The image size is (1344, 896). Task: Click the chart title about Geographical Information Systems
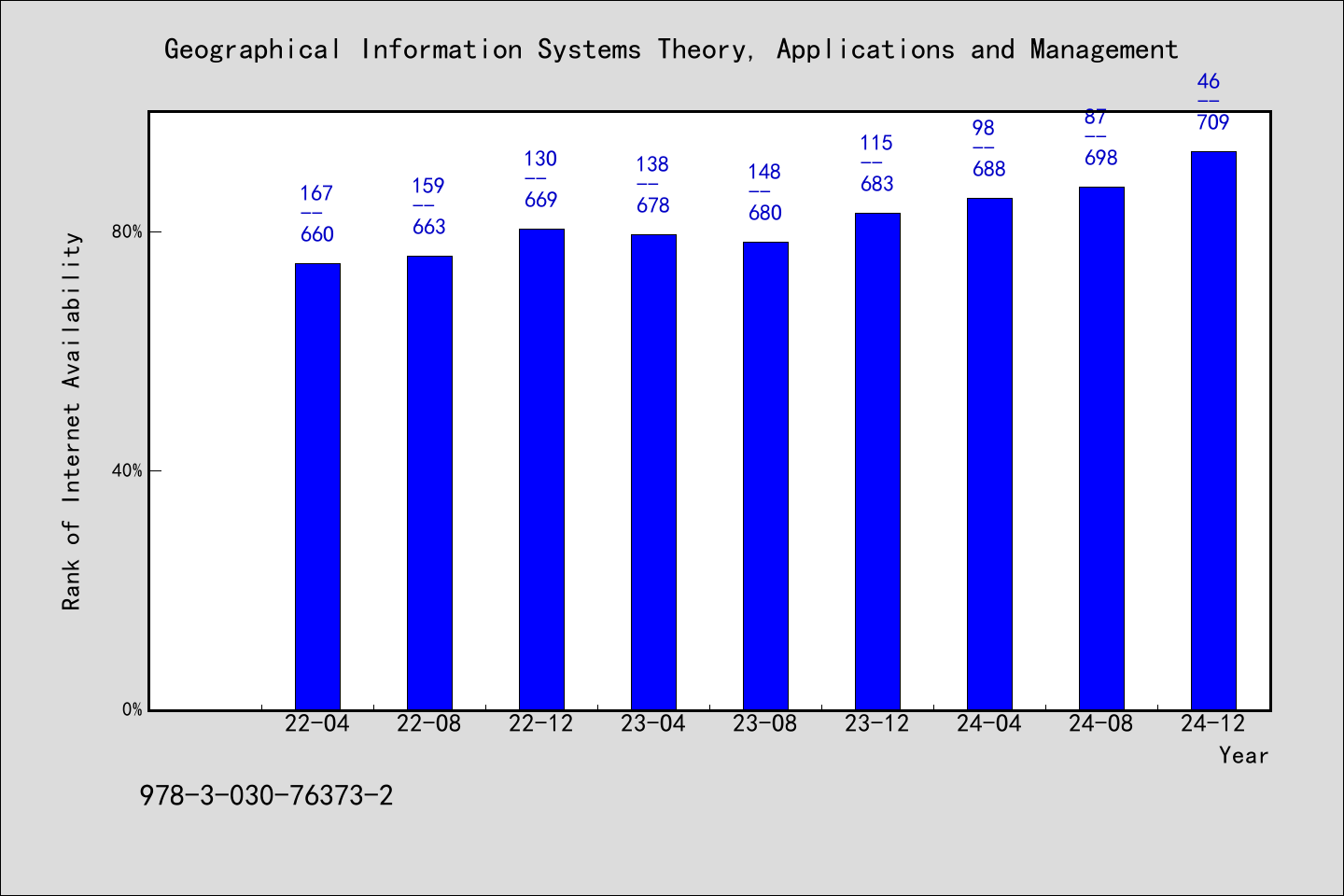[x=671, y=49]
